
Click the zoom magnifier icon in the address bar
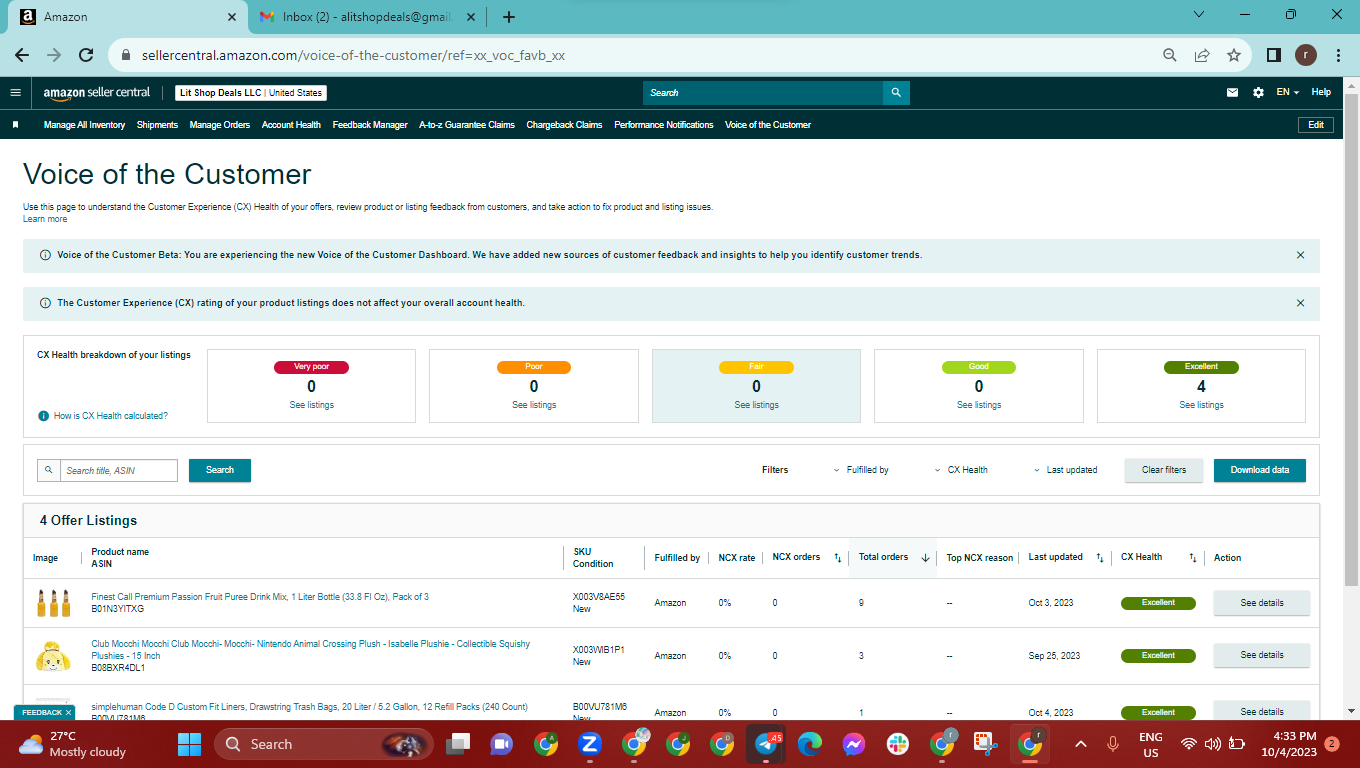(x=1170, y=56)
